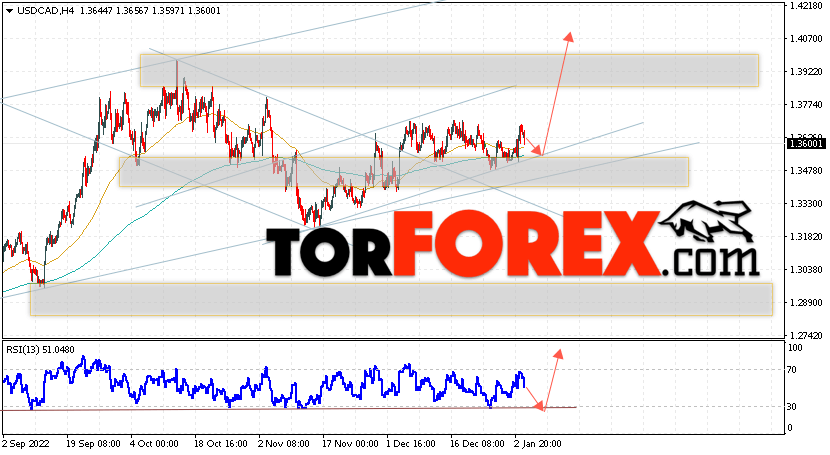This screenshot has width=830, height=455.
Task: Select the 1.42180 price axis label
Action: tap(806, 6)
